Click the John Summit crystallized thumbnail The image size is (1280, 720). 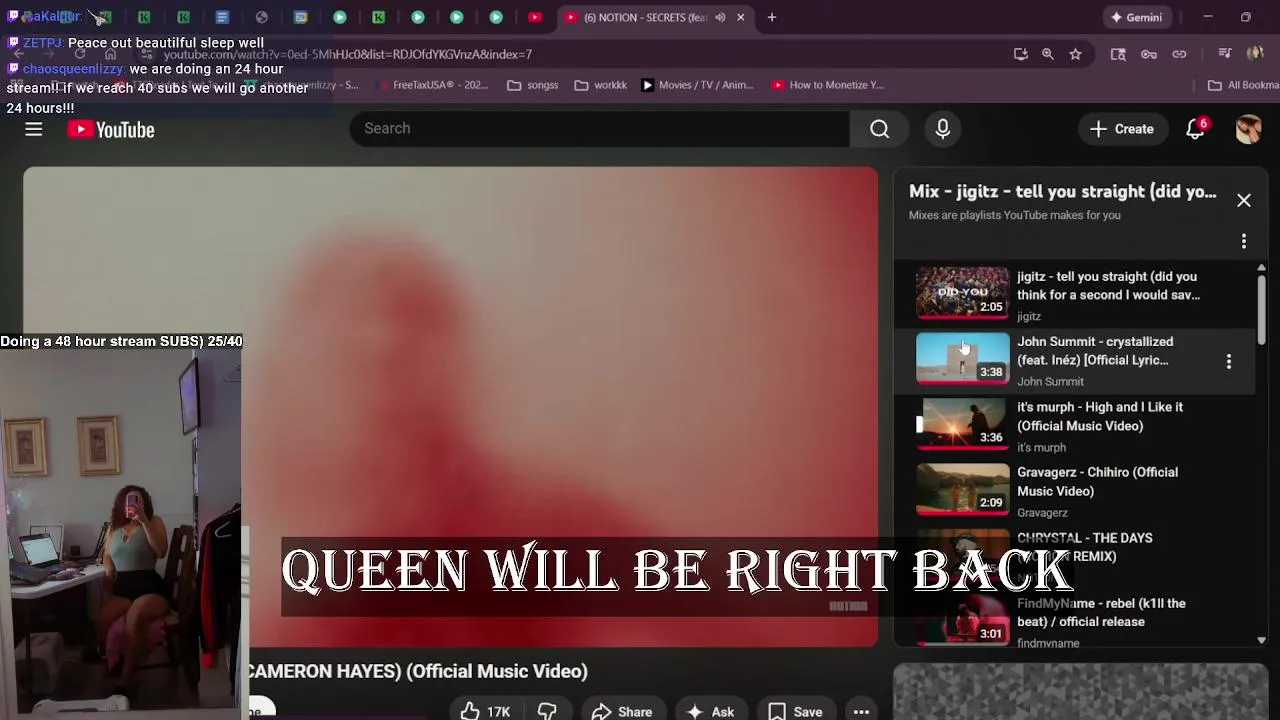tap(963, 357)
